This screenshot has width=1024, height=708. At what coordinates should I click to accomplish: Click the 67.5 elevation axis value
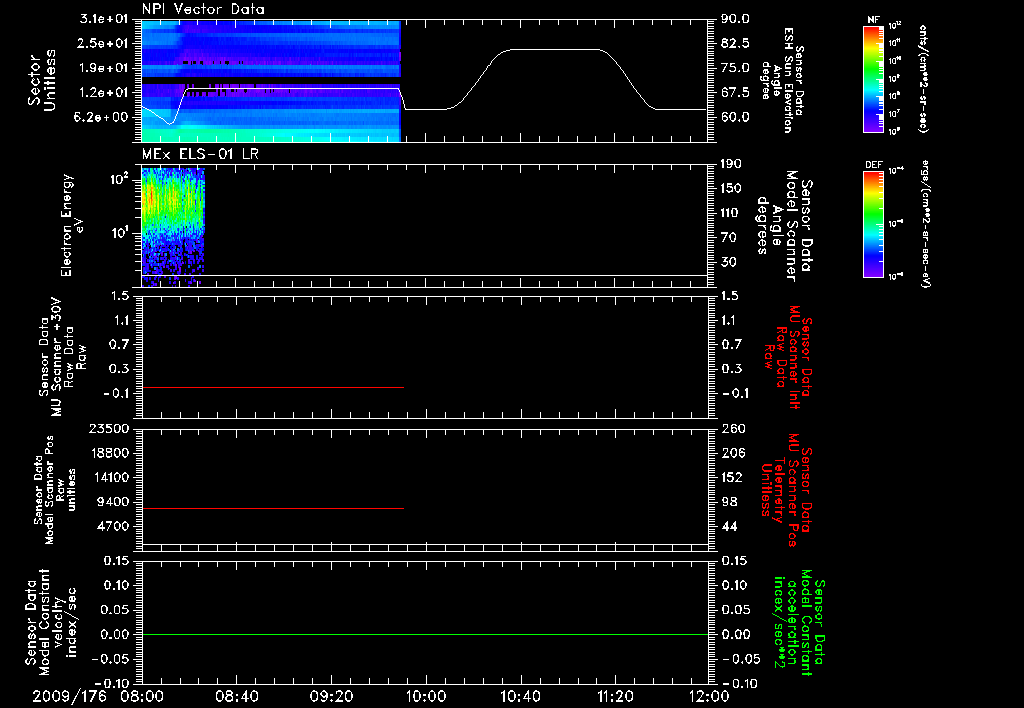(x=735, y=92)
